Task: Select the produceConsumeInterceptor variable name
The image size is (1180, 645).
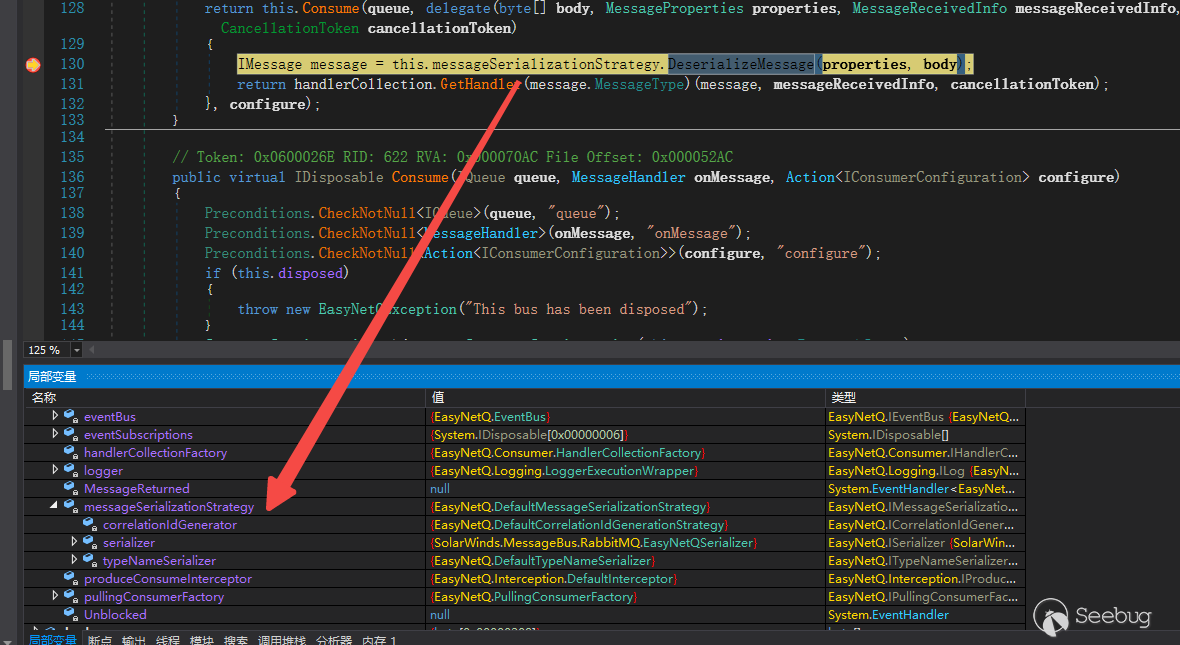Action: [x=168, y=579]
